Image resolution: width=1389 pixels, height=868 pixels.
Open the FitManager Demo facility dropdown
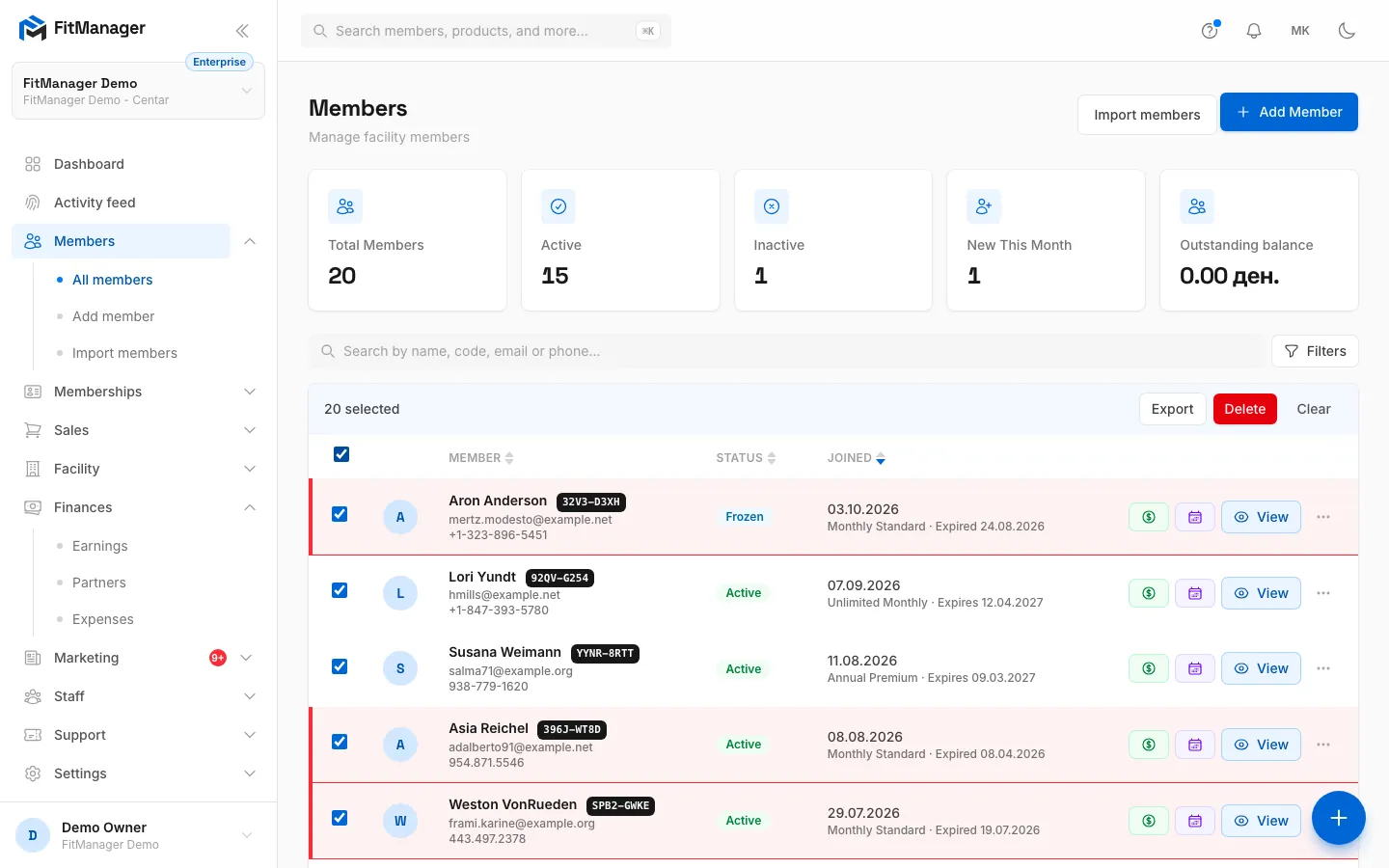coord(138,91)
